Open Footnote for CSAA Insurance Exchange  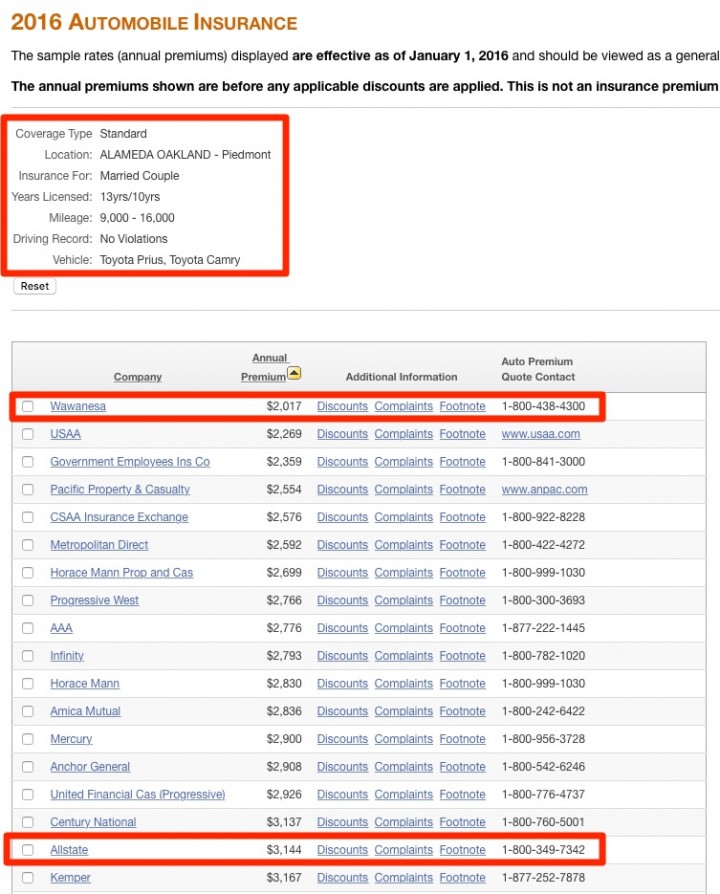click(462, 517)
